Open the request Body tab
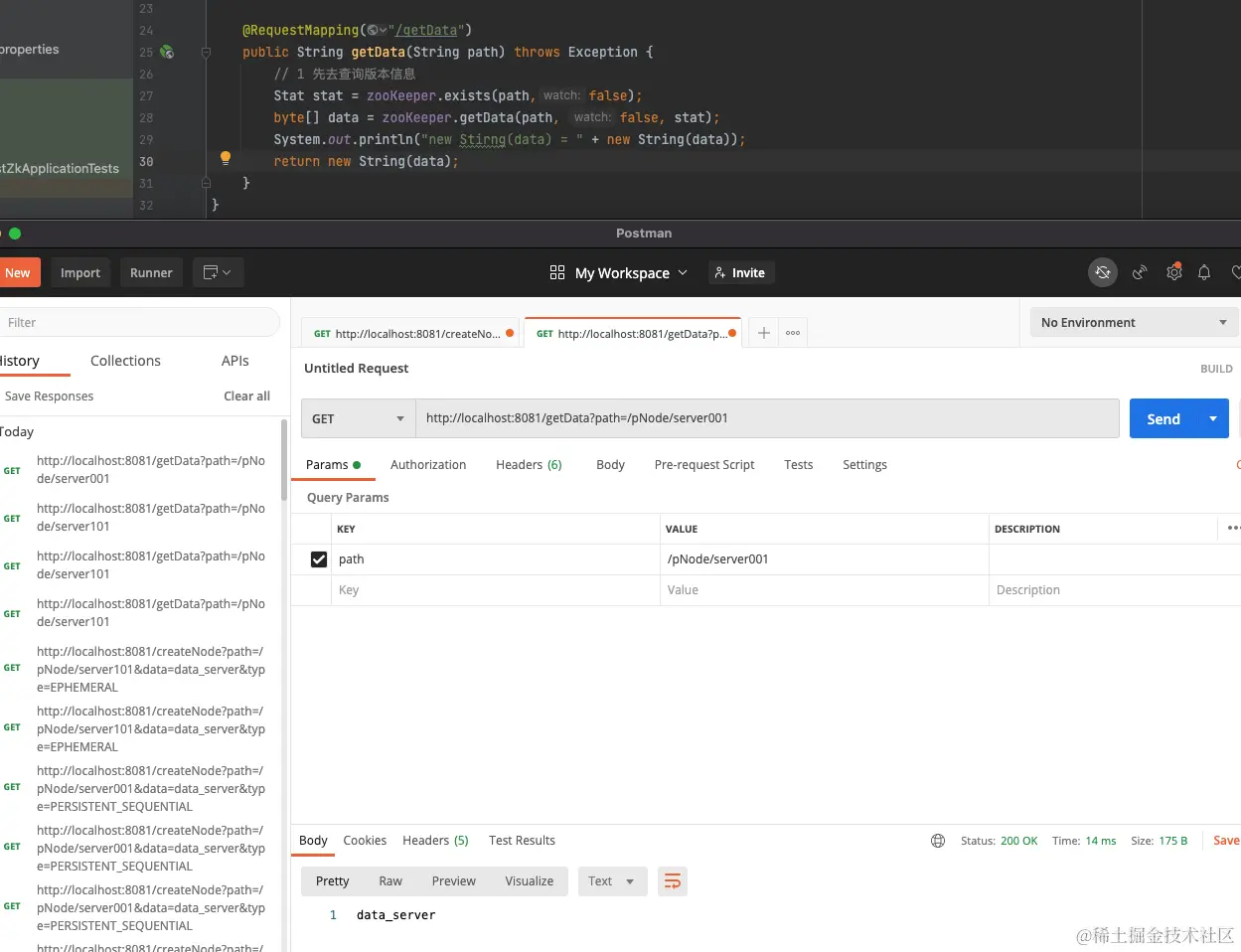 pyautogui.click(x=610, y=464)
